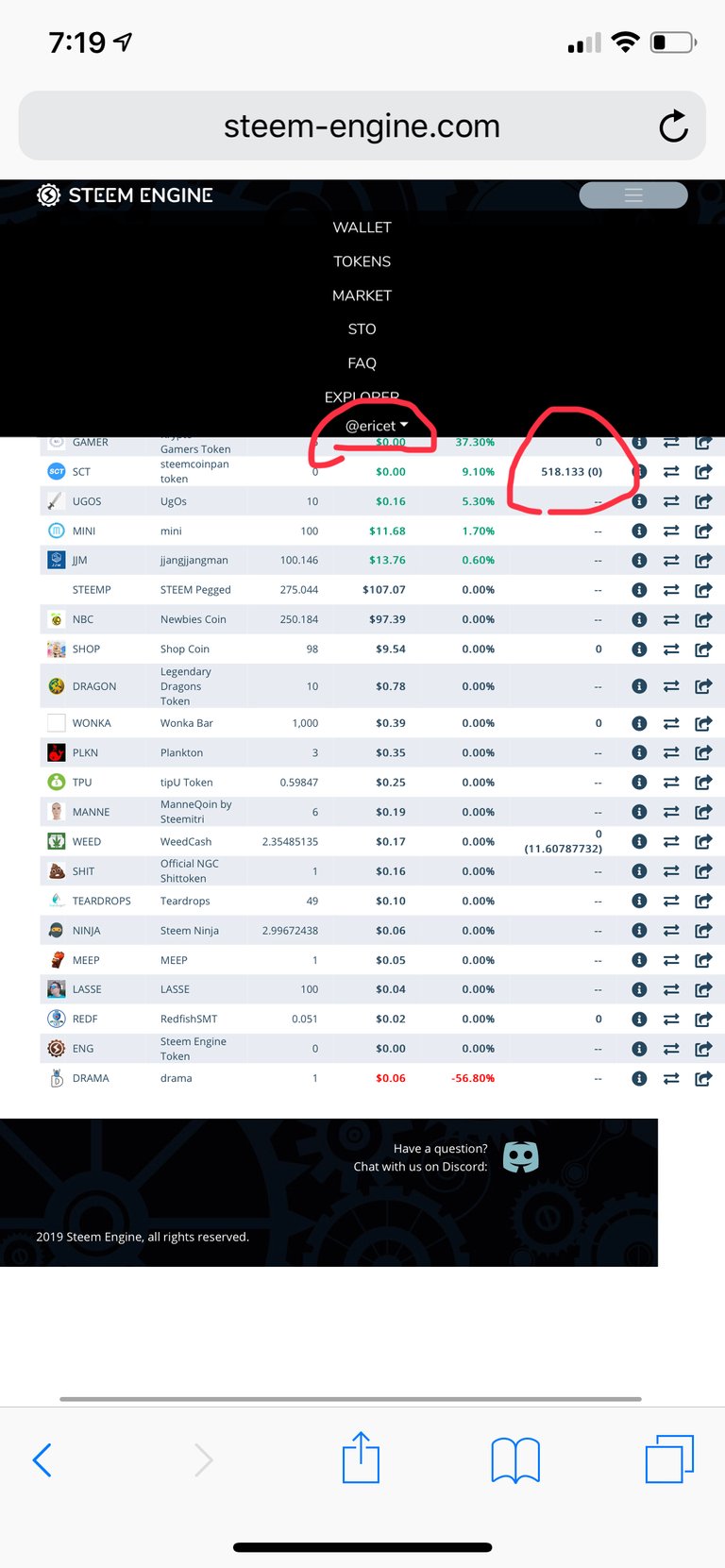Open Discord chat via the Discord icon

(x=520, y=1156)
